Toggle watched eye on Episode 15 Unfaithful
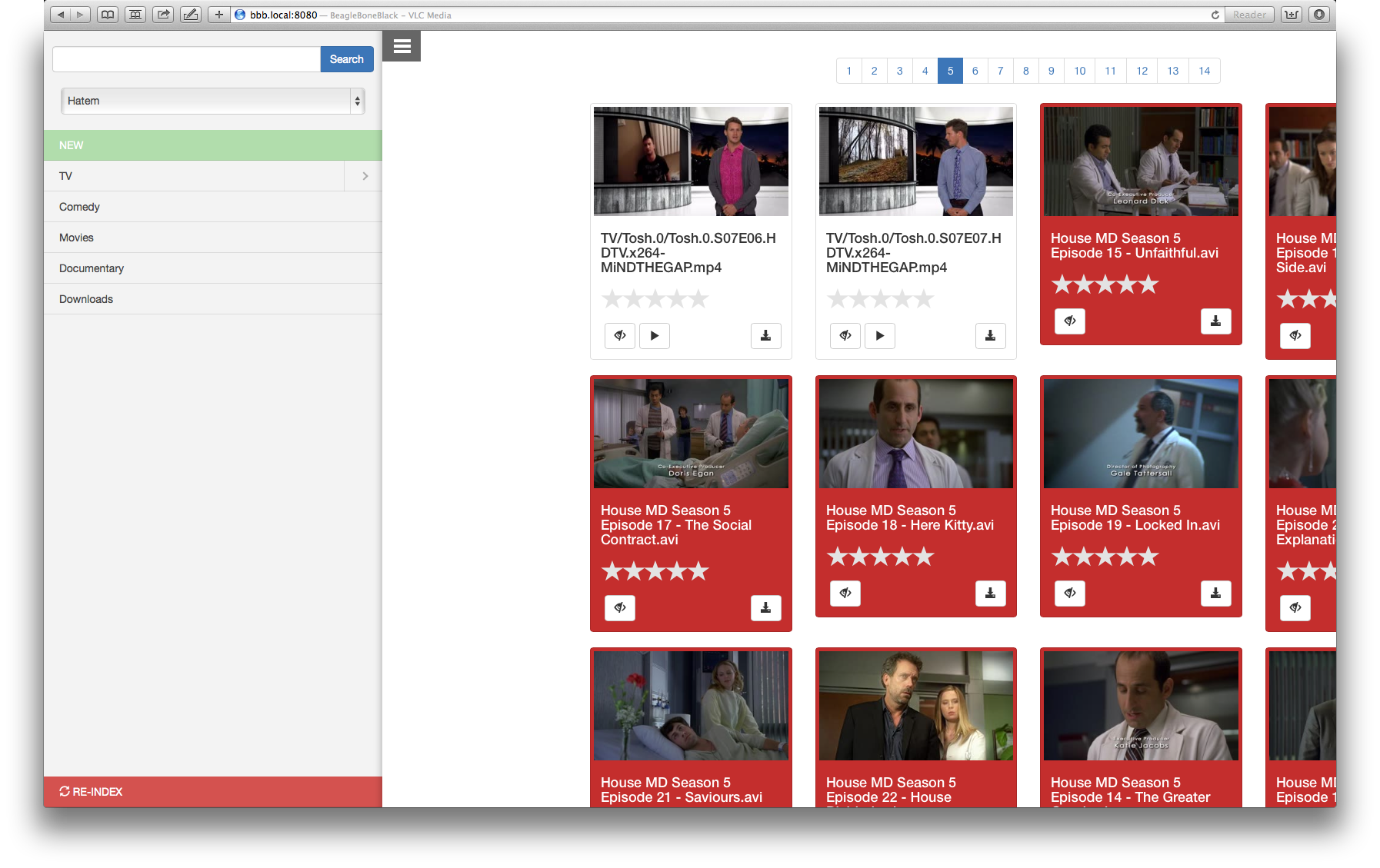 point(1070,321)
